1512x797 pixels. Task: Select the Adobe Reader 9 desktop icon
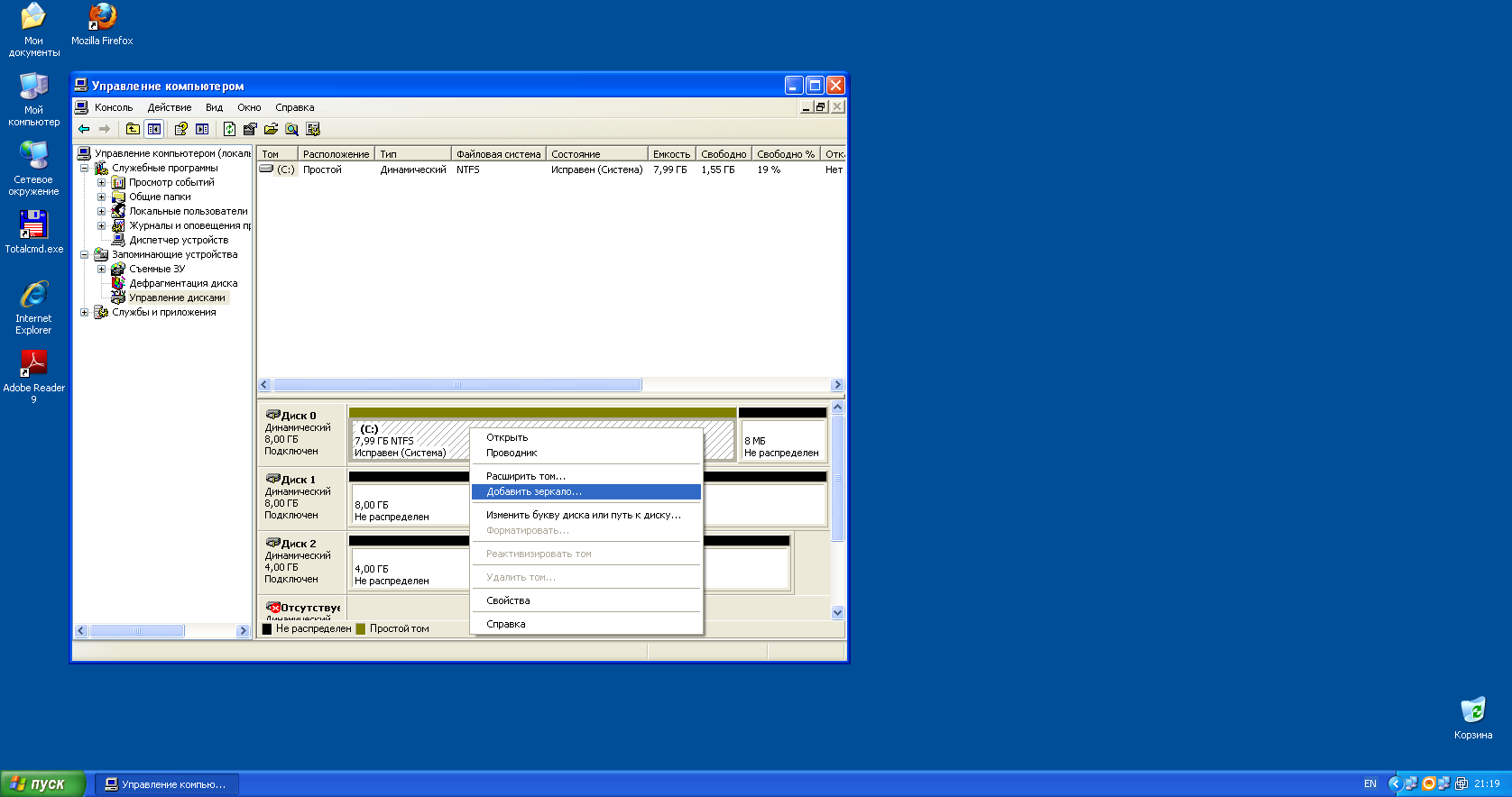pyautogui.click(x=33, y=377)
